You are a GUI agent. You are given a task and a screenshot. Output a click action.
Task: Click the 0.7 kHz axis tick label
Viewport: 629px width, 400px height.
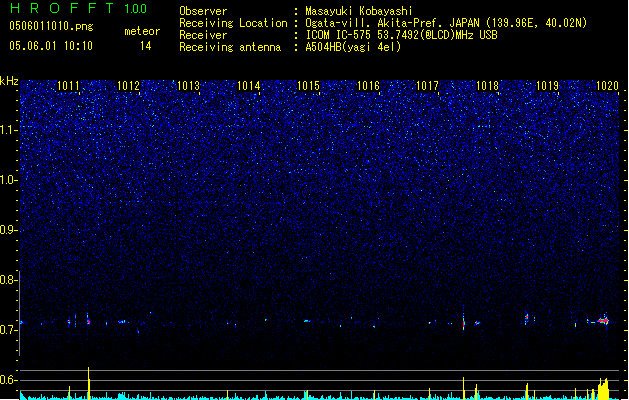pos(9,330)
